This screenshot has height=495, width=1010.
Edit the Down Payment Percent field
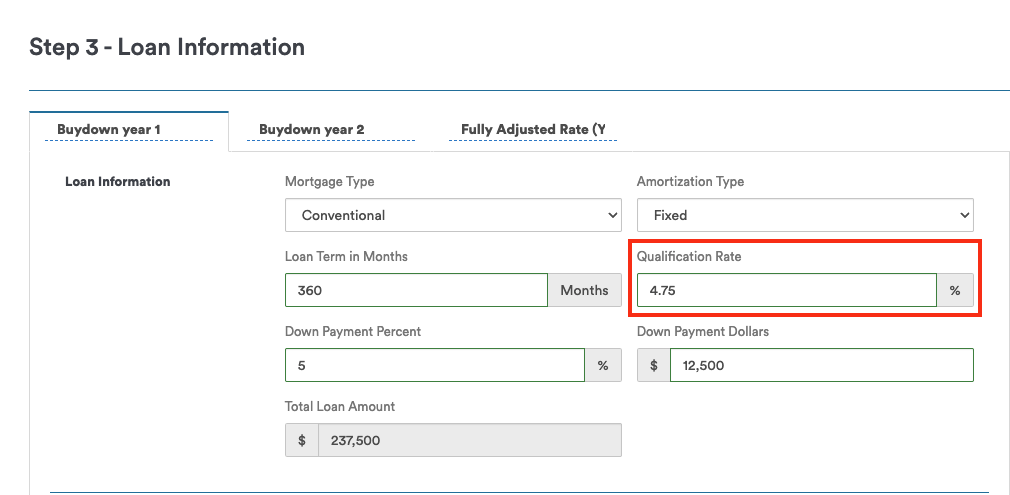(435, 365)
